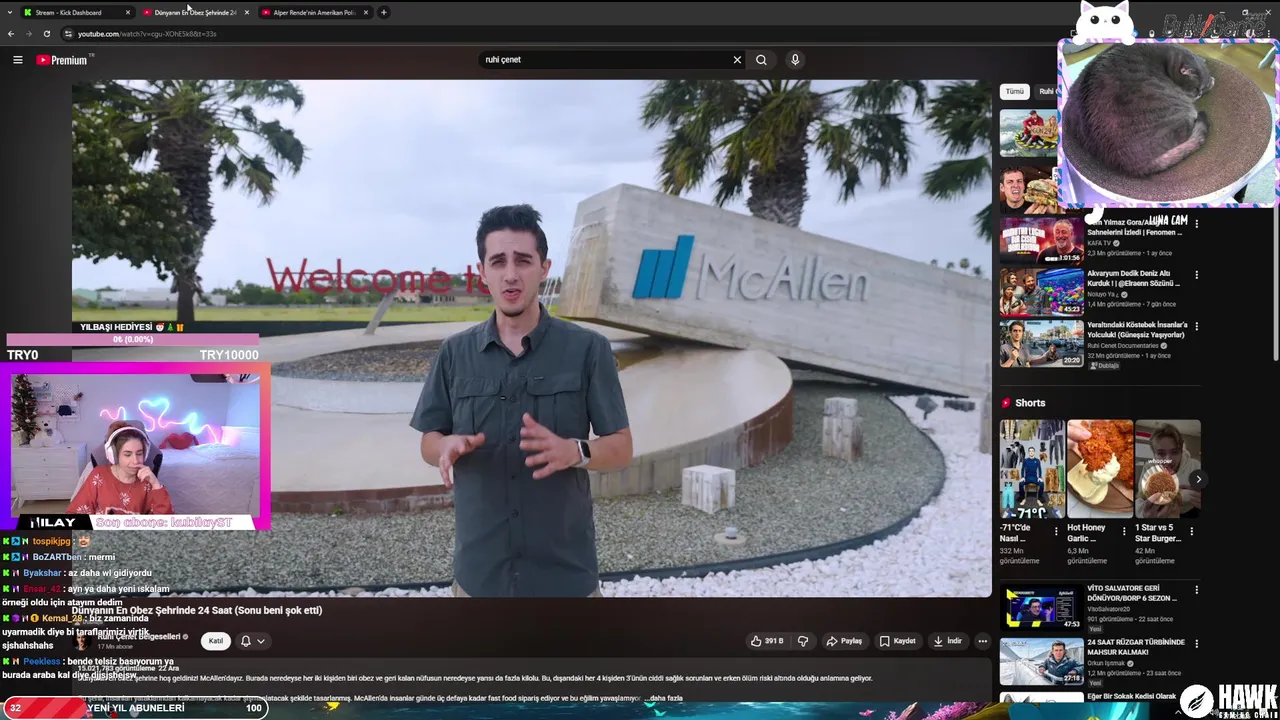Open the 1 Star vs 5 Star Burger short
1280x720 pixels.
[1167, 469]
